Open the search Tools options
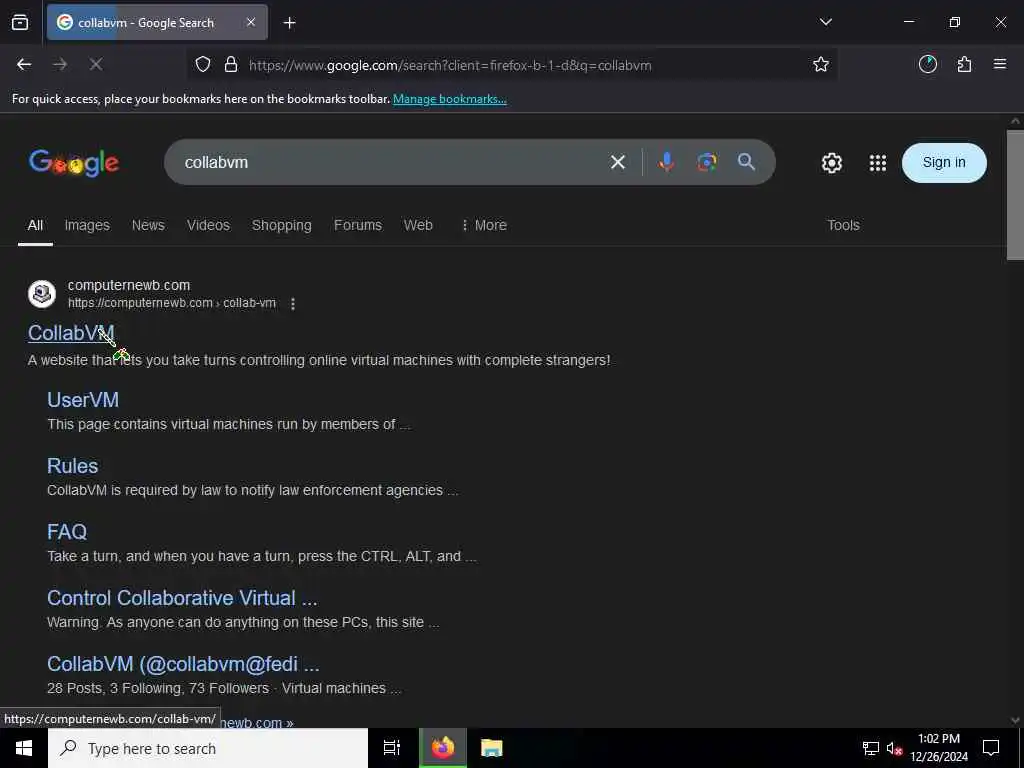The image size is (1024, 768). [x=843, y=225]
